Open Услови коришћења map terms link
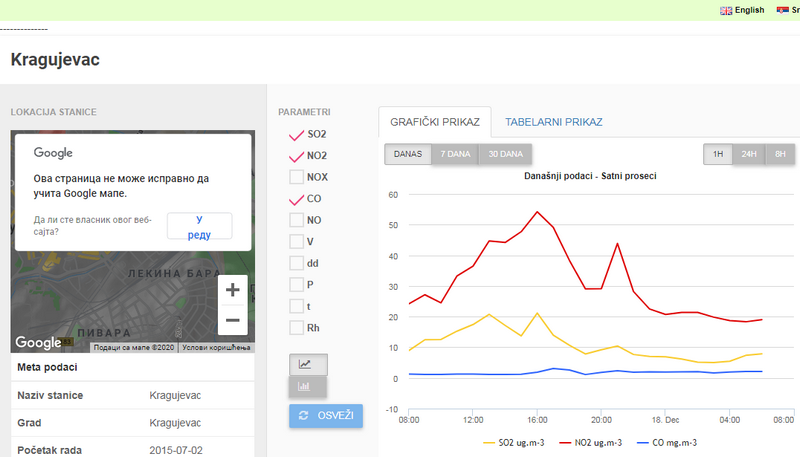The image size is (800, 457). (216, 347)
